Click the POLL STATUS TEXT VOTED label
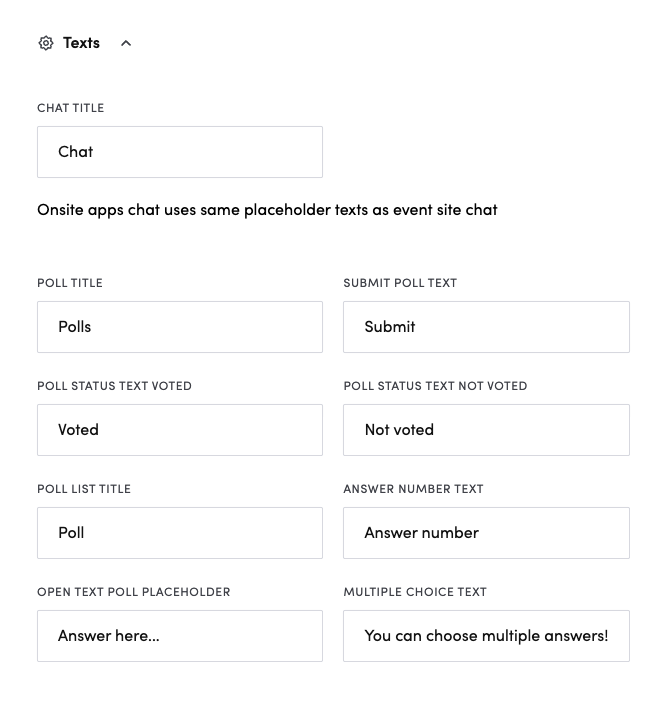The height and width of the screenshot is (703, 661). (114, 386)
